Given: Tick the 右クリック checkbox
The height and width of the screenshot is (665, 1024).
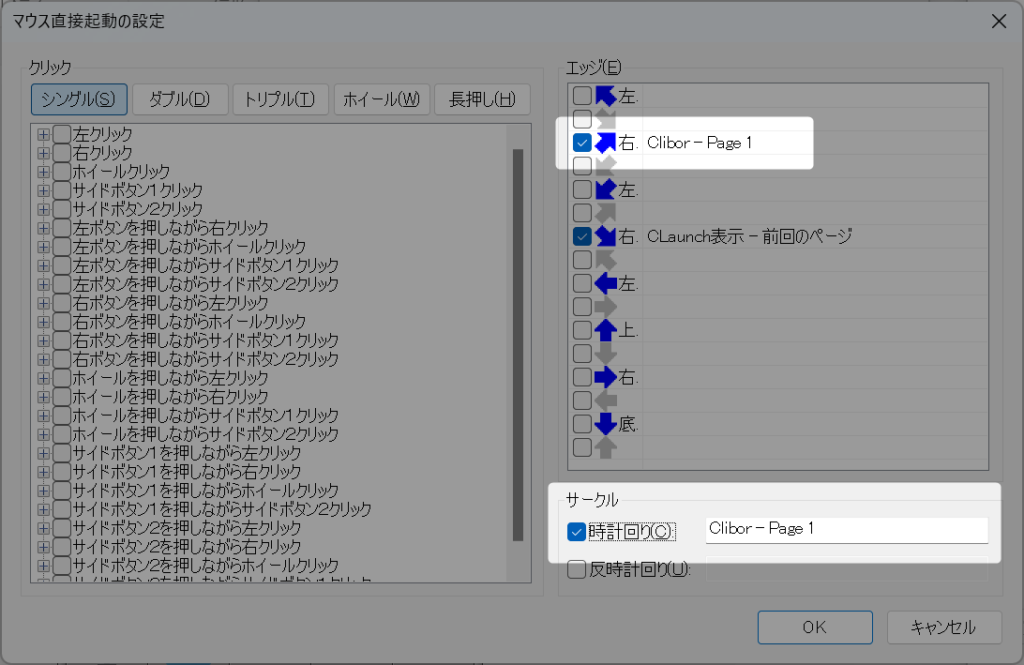Looking at the screenshot, I should (x=62, y=154).
